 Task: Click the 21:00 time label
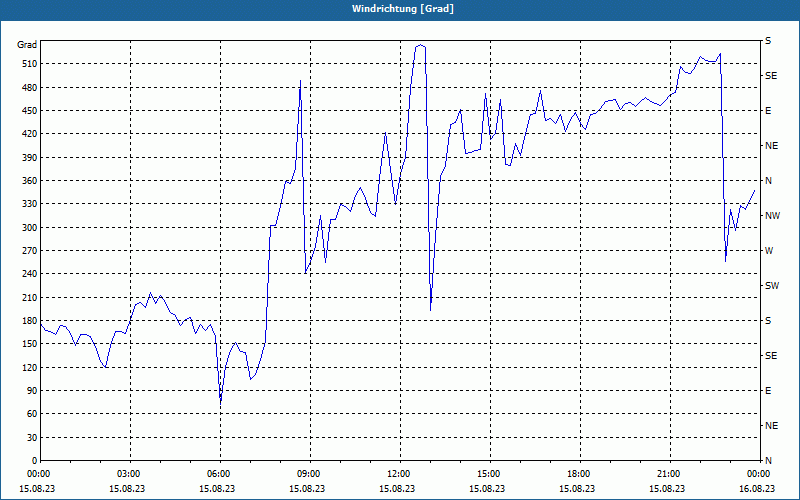click(x=667, y=473)
